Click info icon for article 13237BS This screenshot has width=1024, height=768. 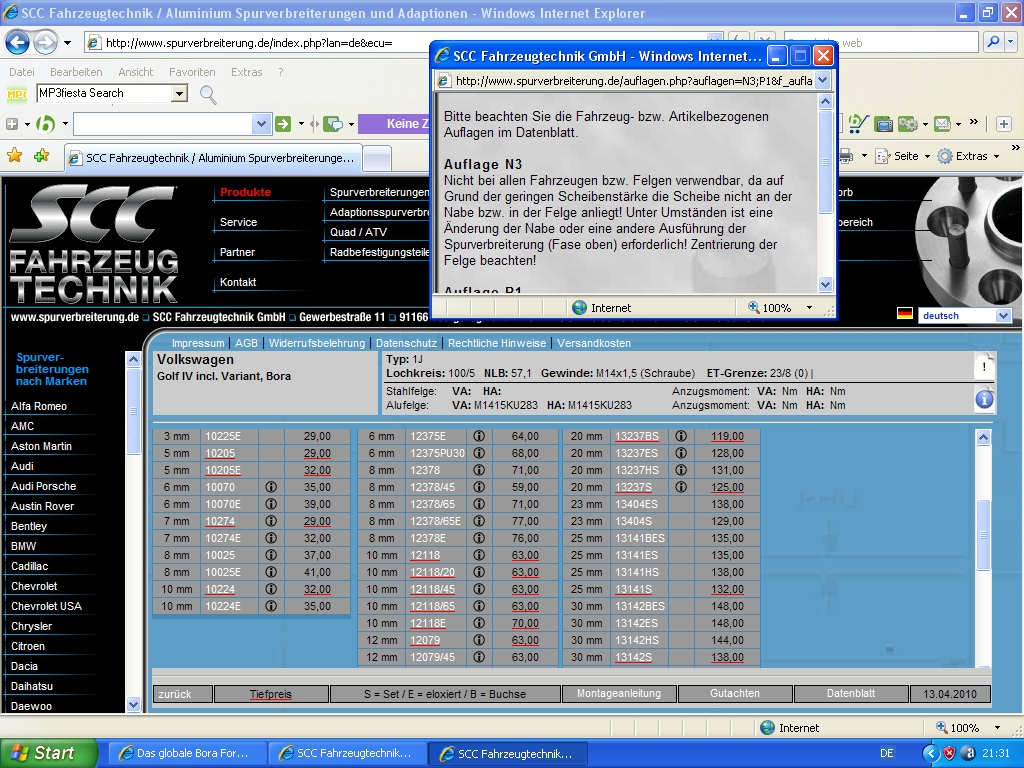click(x=680, y=436)
